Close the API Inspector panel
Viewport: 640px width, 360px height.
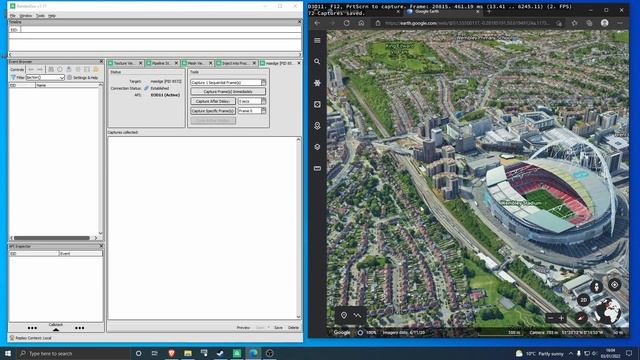click(101, 247)
